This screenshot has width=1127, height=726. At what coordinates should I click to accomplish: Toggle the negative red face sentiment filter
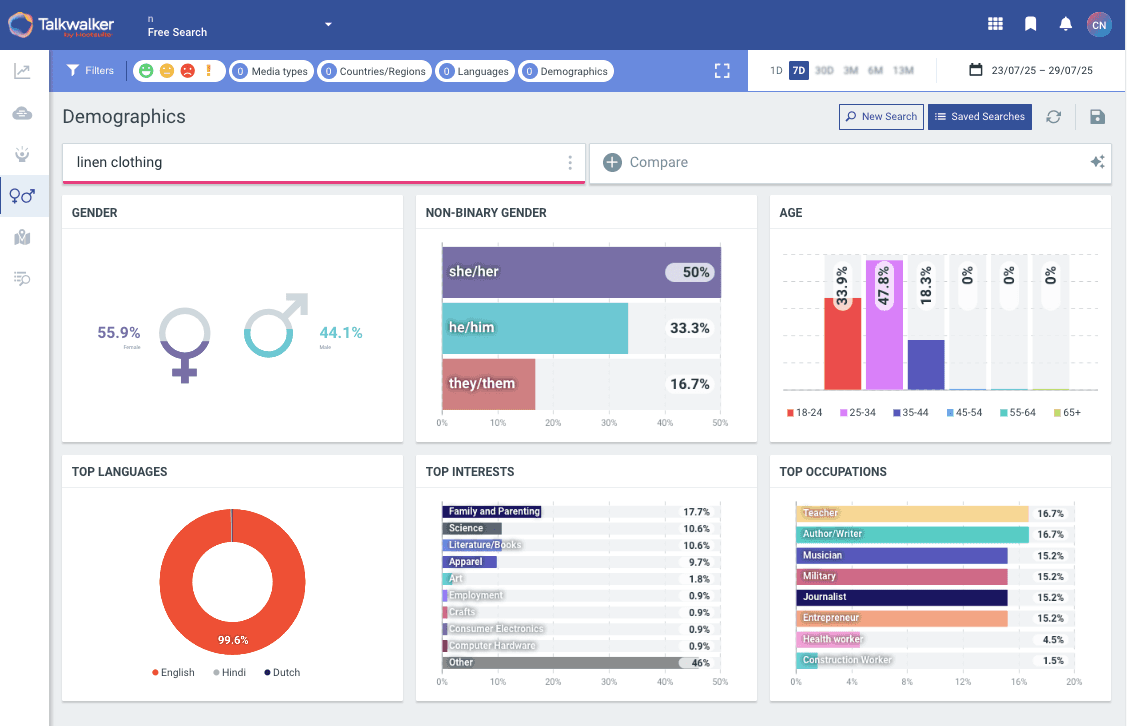[187, 71]
